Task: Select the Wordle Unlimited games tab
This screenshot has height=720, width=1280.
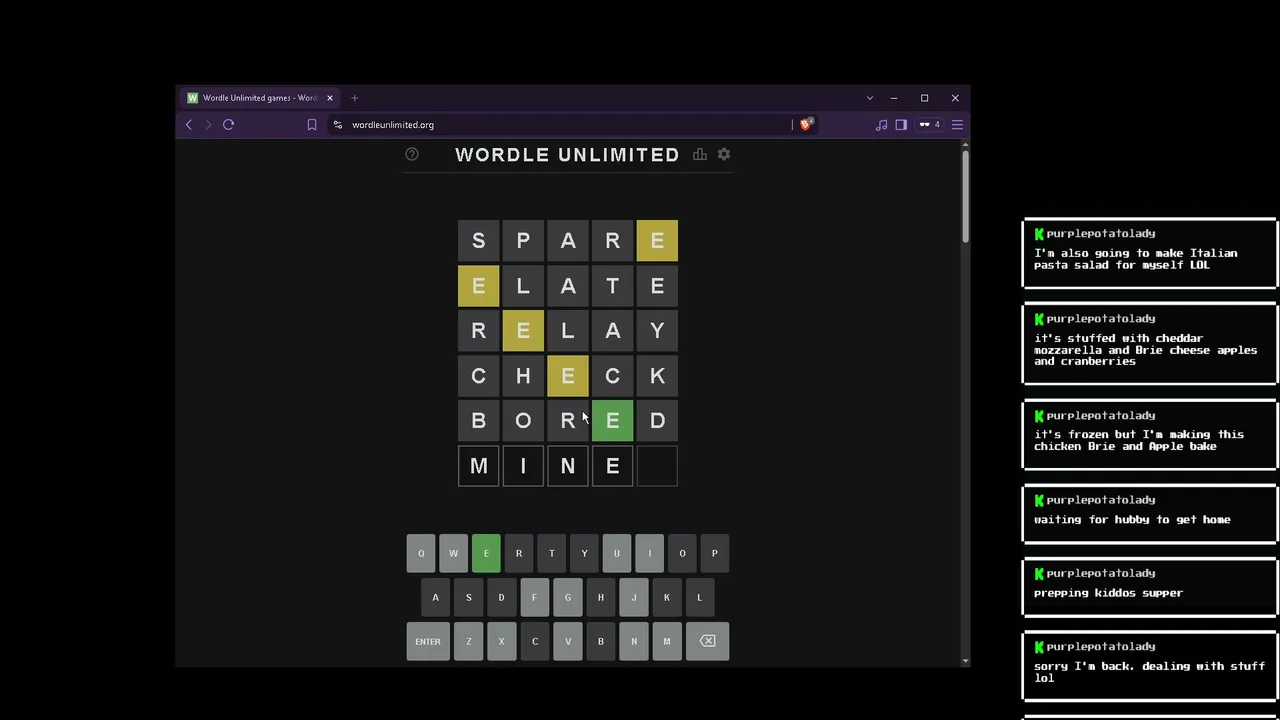Action: [259, 98]
